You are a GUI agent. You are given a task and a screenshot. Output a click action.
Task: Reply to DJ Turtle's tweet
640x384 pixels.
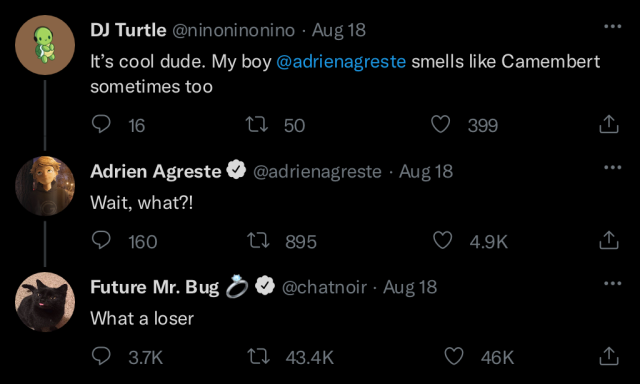point(101,124)
